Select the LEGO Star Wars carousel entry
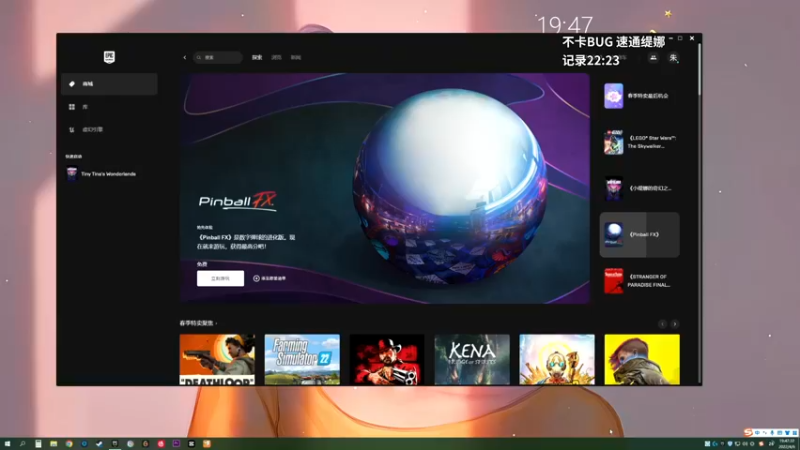 point(639,142)
